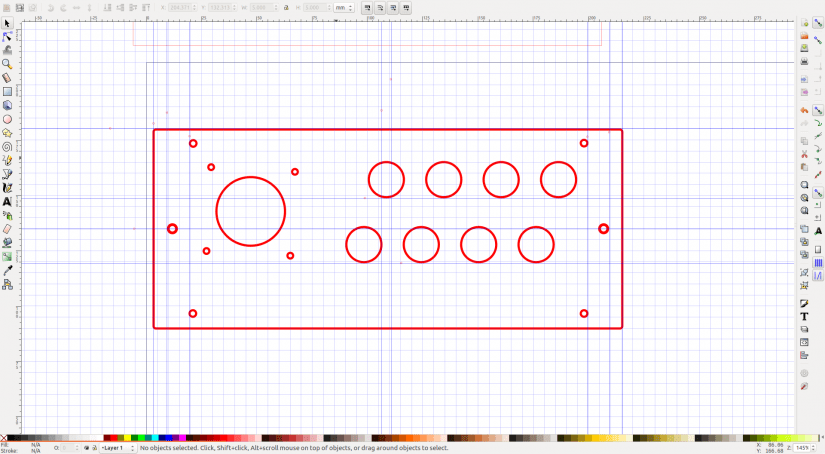This screenshot has height=454, width=825.
Task: Click the H height stepper arrows
Action: (329, 8)
